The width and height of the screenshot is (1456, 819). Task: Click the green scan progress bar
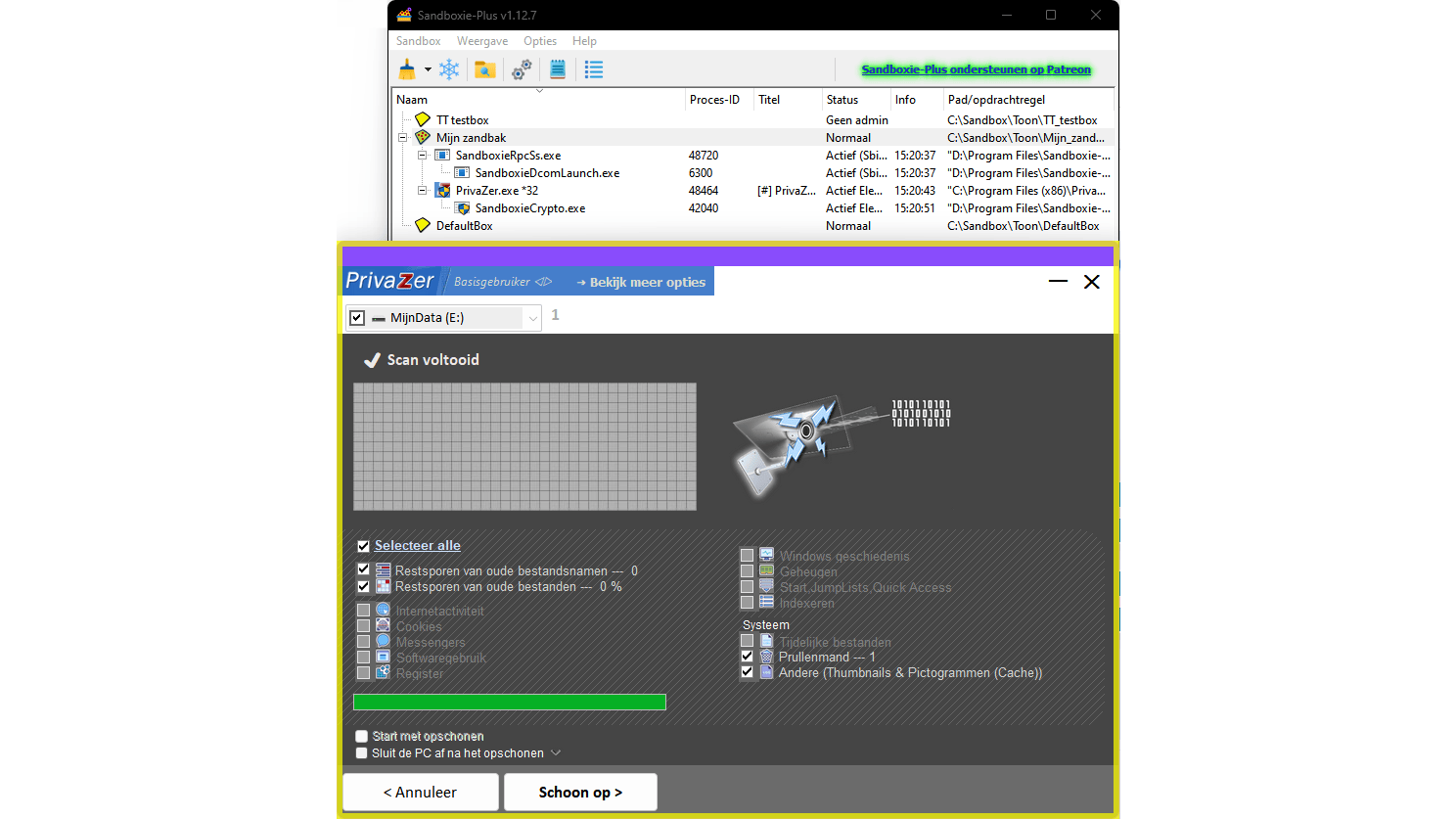tap(510, 702)
